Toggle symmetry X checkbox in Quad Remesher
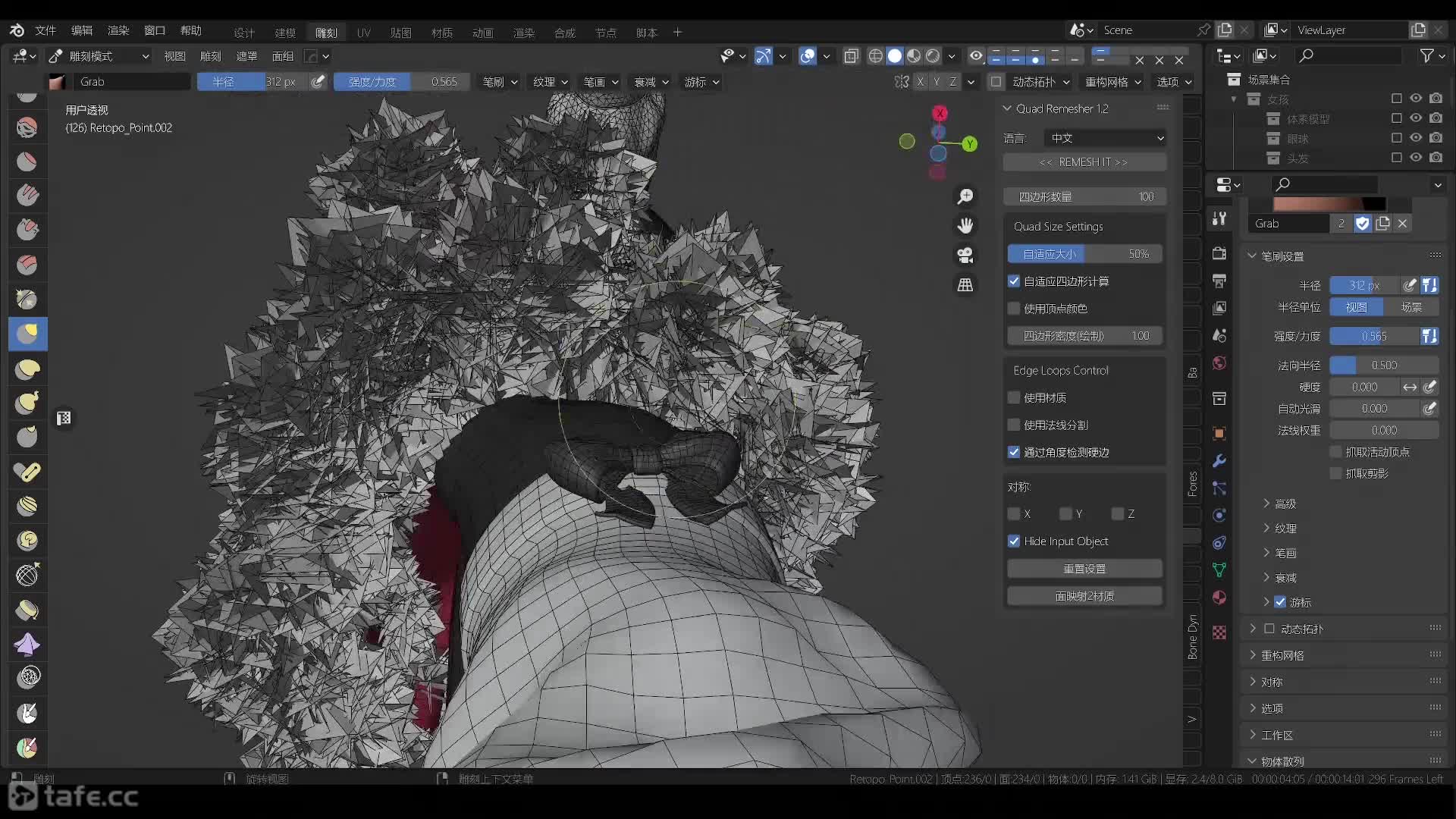This screenshot has height=819, width=1456. tap(1014, 514)
